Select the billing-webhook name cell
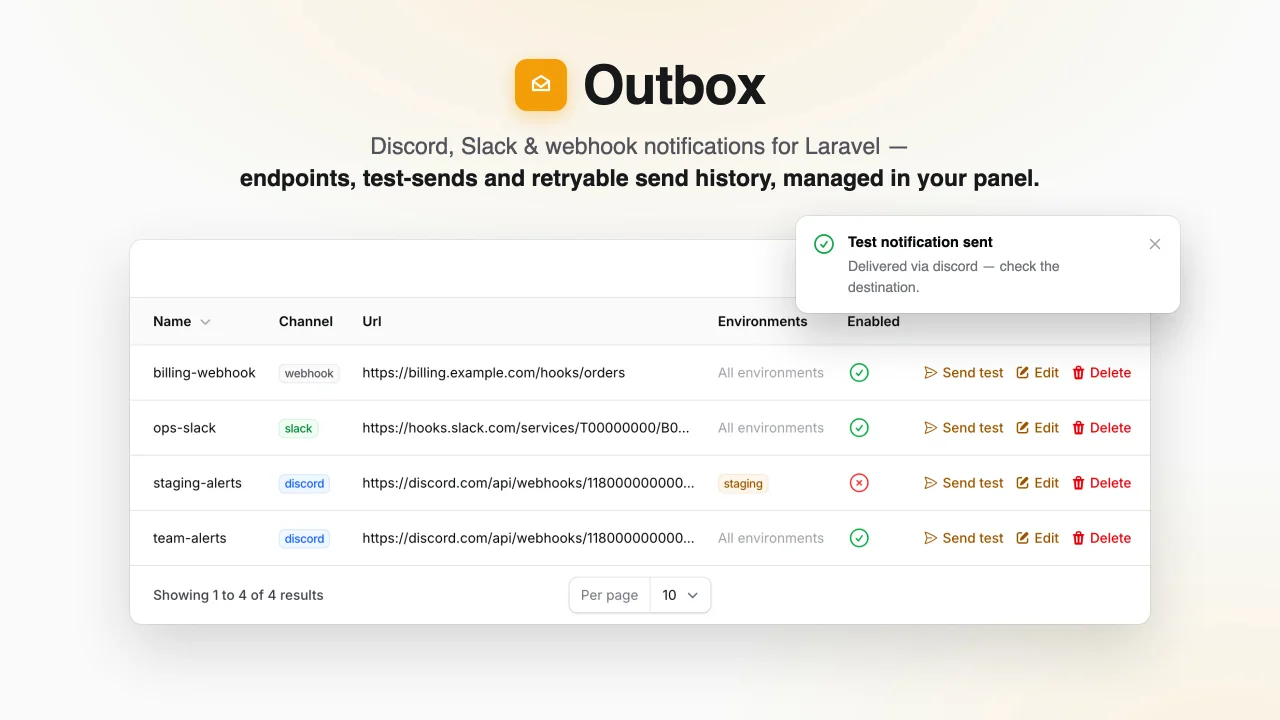 (x=204, y=373)
